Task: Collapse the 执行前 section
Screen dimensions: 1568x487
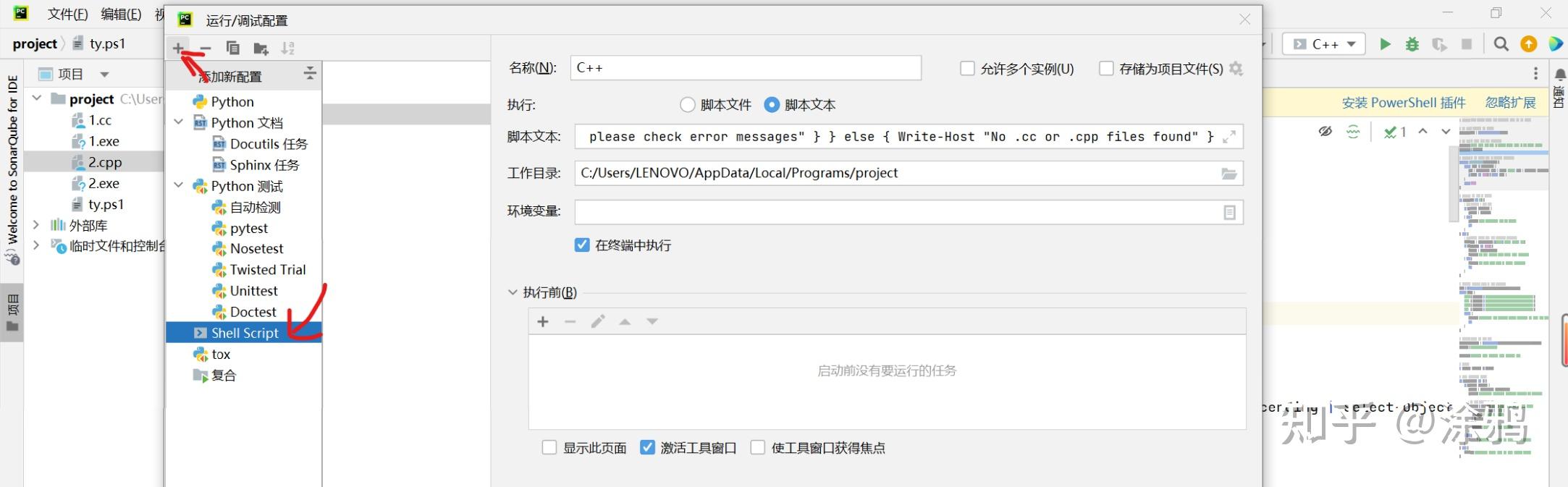Action: coord(513,292)
